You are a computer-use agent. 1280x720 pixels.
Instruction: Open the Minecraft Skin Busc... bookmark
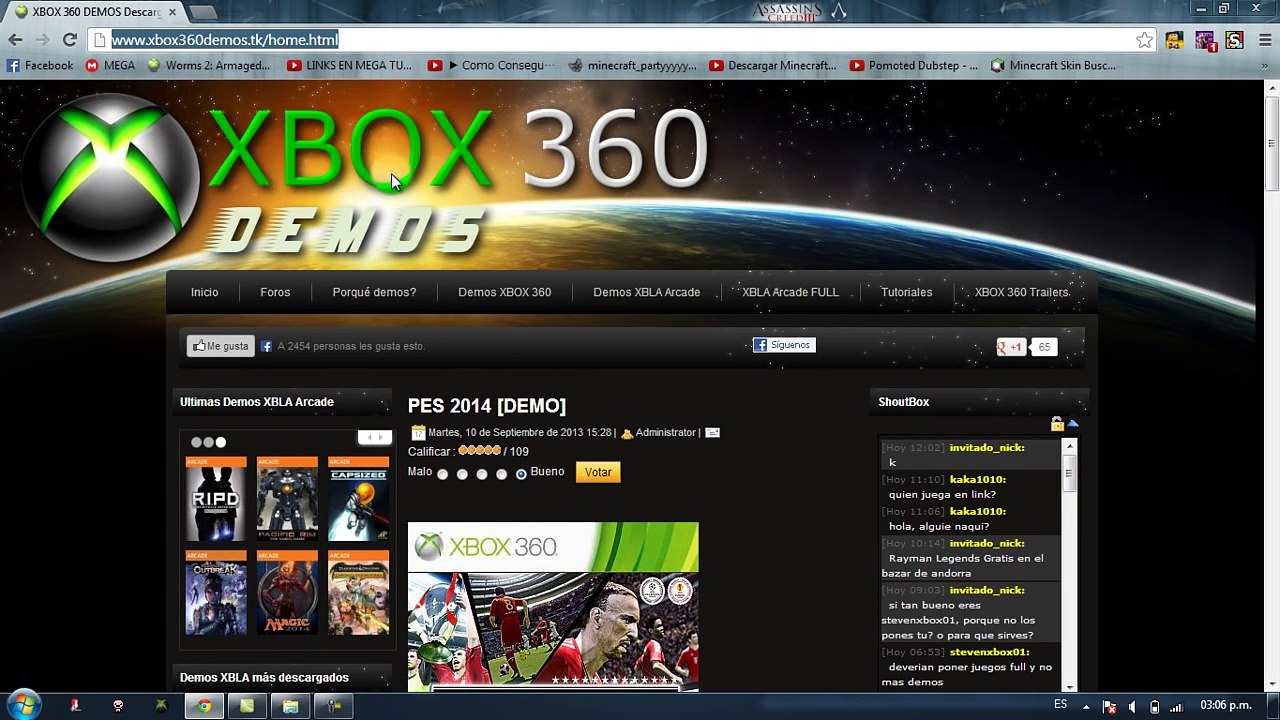tap(1053, 66)
